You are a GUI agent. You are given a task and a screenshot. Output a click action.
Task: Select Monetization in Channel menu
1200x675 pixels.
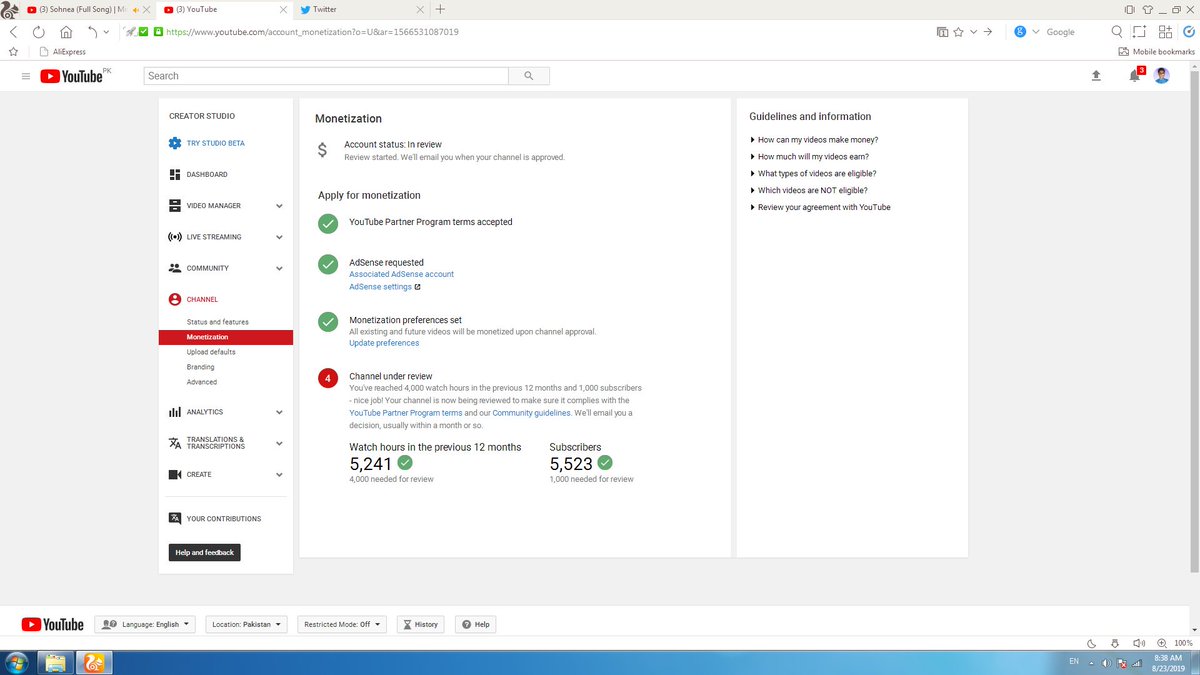tap(225, 337)
